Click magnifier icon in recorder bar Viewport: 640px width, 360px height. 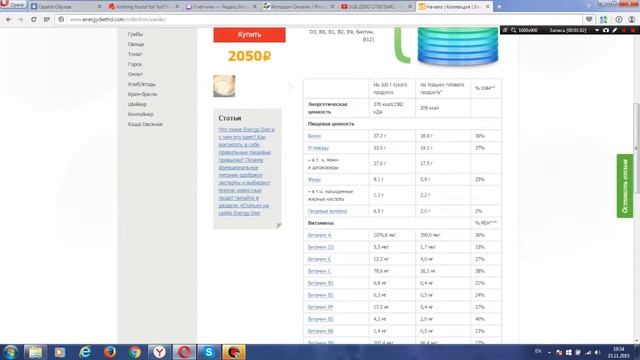(x=513, y=30)
